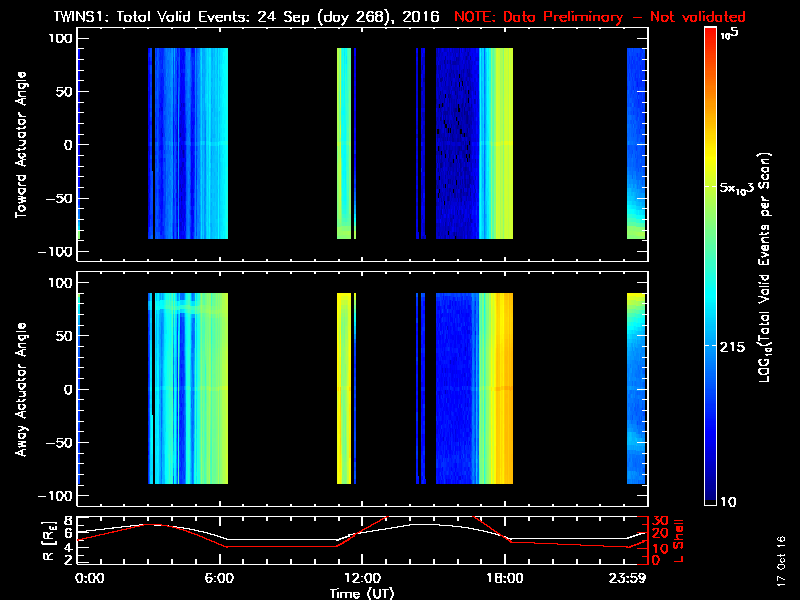Viewport: 800px width, 600px height.
Task: Click the orange data band in Away panel
Action: 502,390
